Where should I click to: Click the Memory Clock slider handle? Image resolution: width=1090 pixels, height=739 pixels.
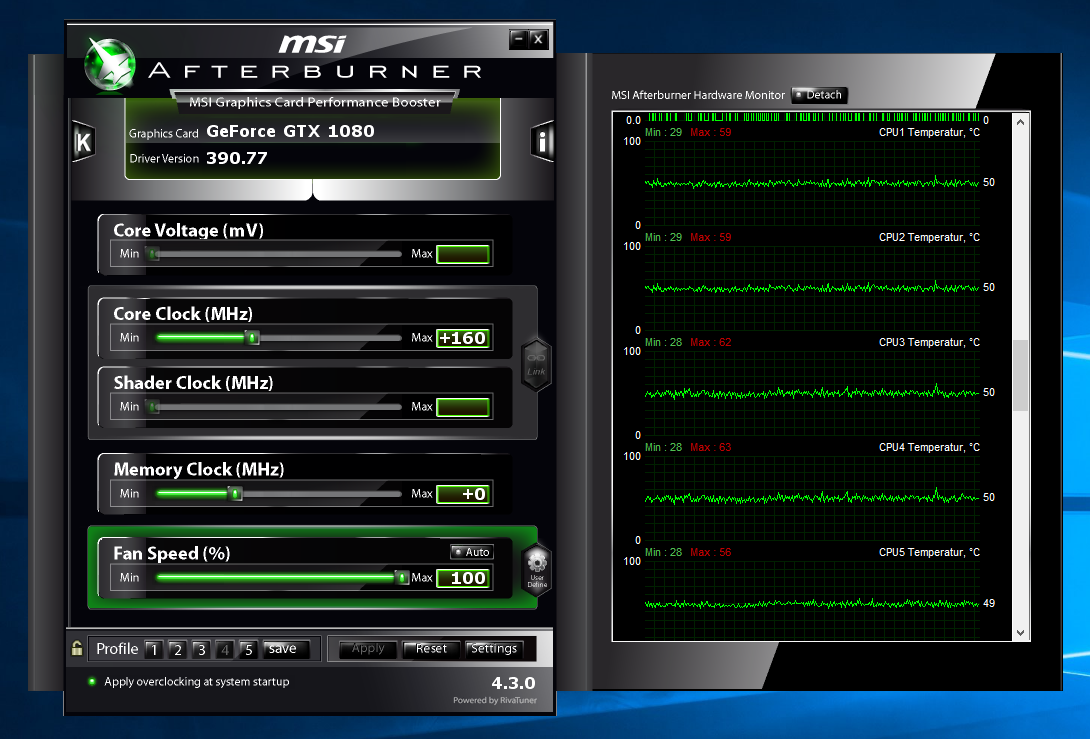[x=236, y=494]
